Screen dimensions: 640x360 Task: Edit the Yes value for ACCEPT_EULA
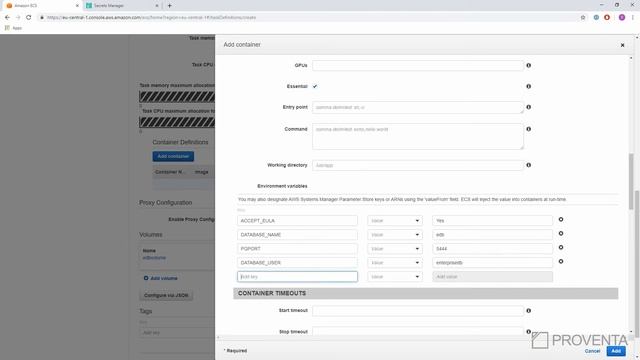coord(492,221)
